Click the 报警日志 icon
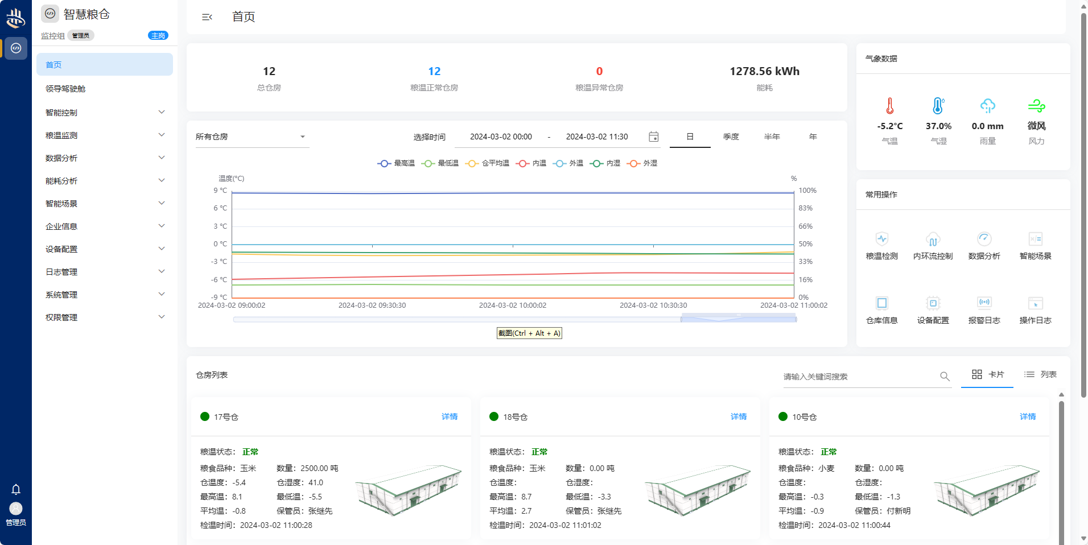 point(984,303)
